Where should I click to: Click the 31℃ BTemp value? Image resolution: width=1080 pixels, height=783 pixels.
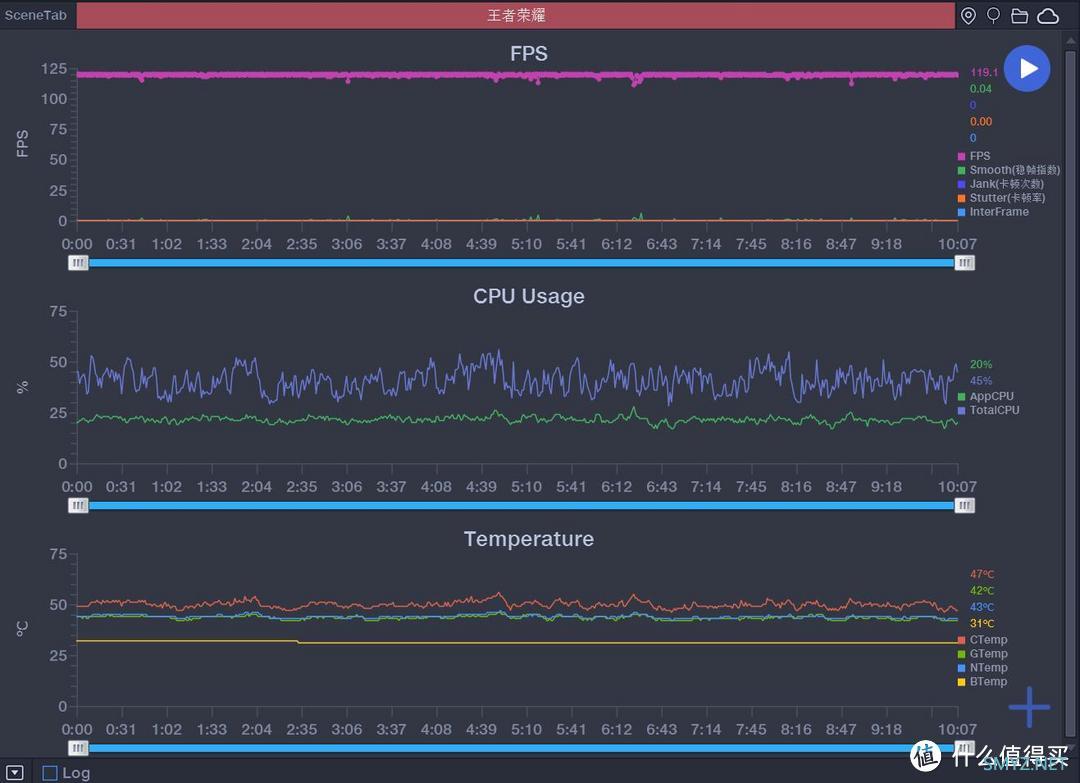[982, 624]
